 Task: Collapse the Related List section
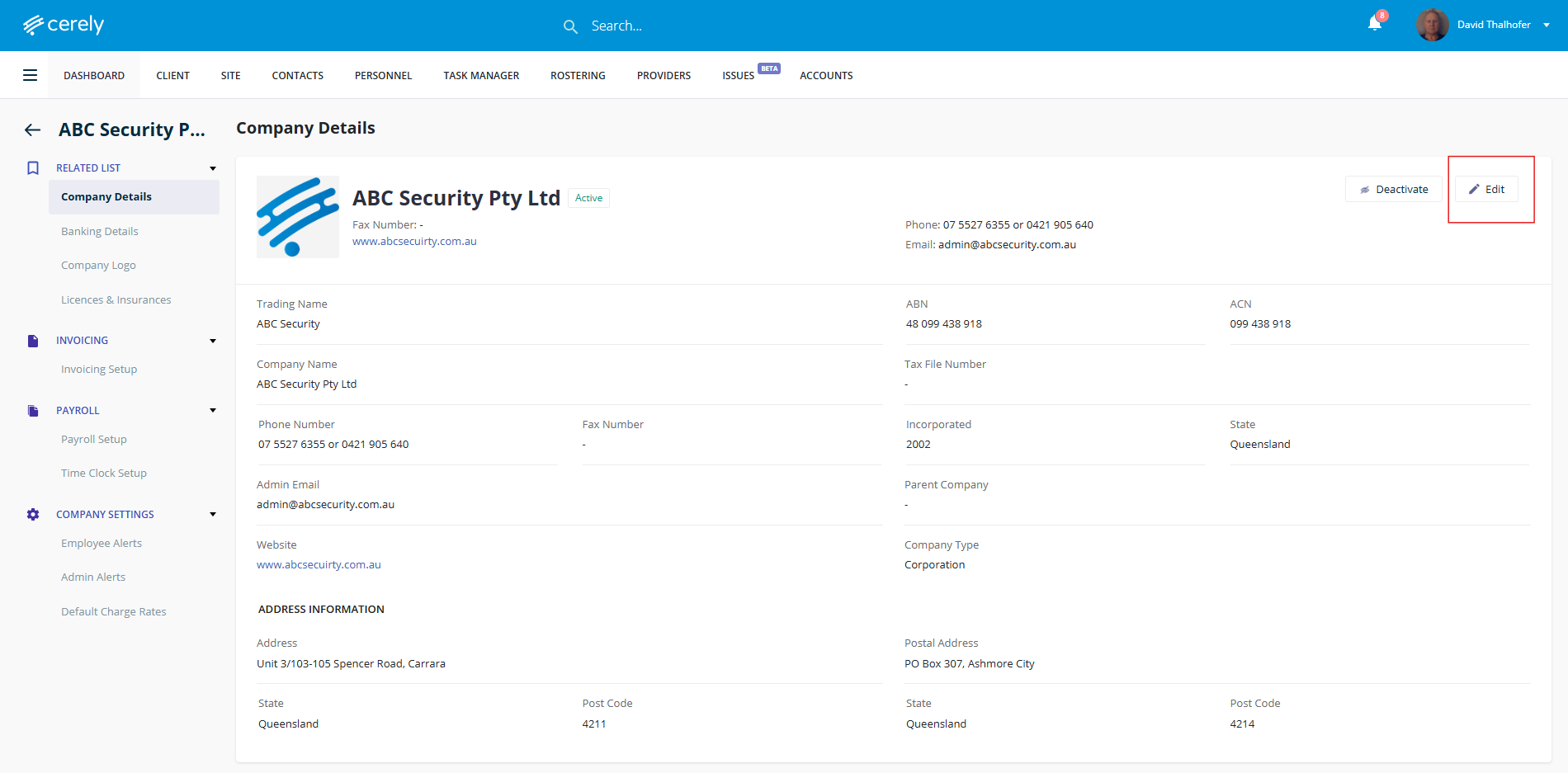(213, 168)
